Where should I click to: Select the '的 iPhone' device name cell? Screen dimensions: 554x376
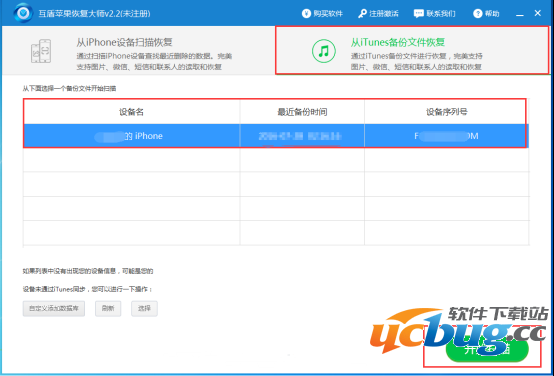pyautogui.click(x=131, y=136)
